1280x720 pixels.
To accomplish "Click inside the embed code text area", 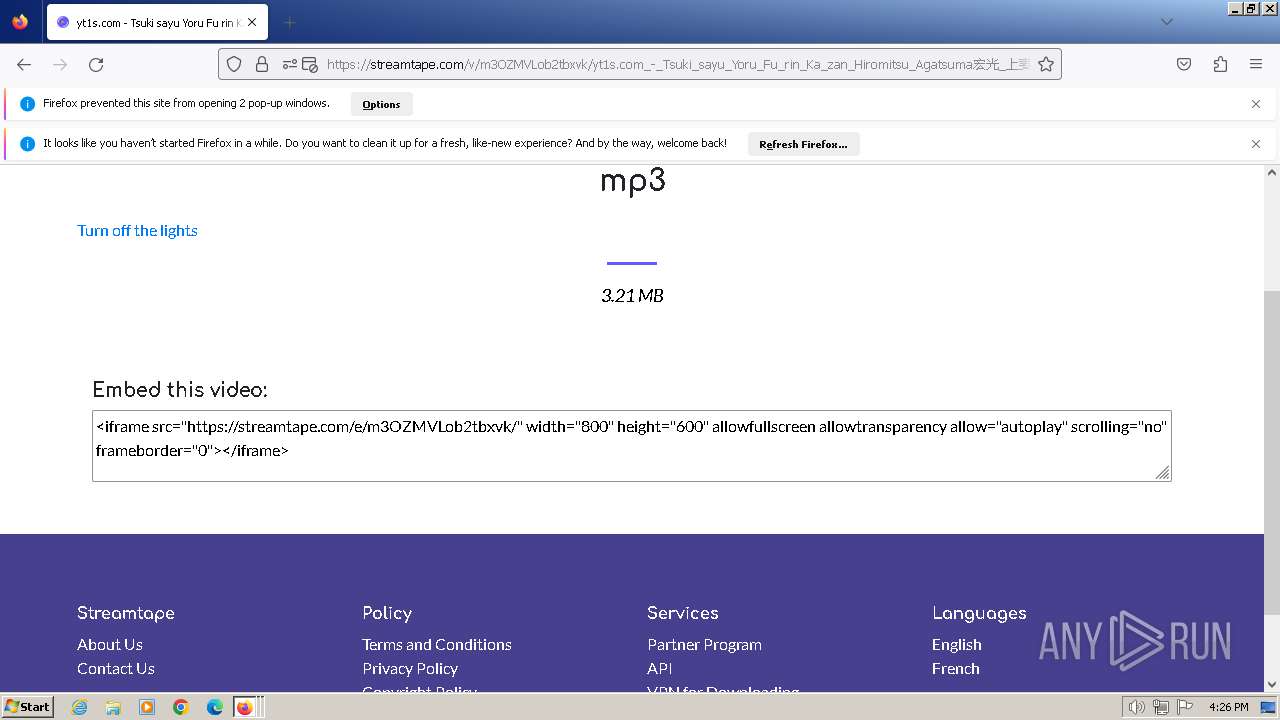I will [x=631, y=446].
